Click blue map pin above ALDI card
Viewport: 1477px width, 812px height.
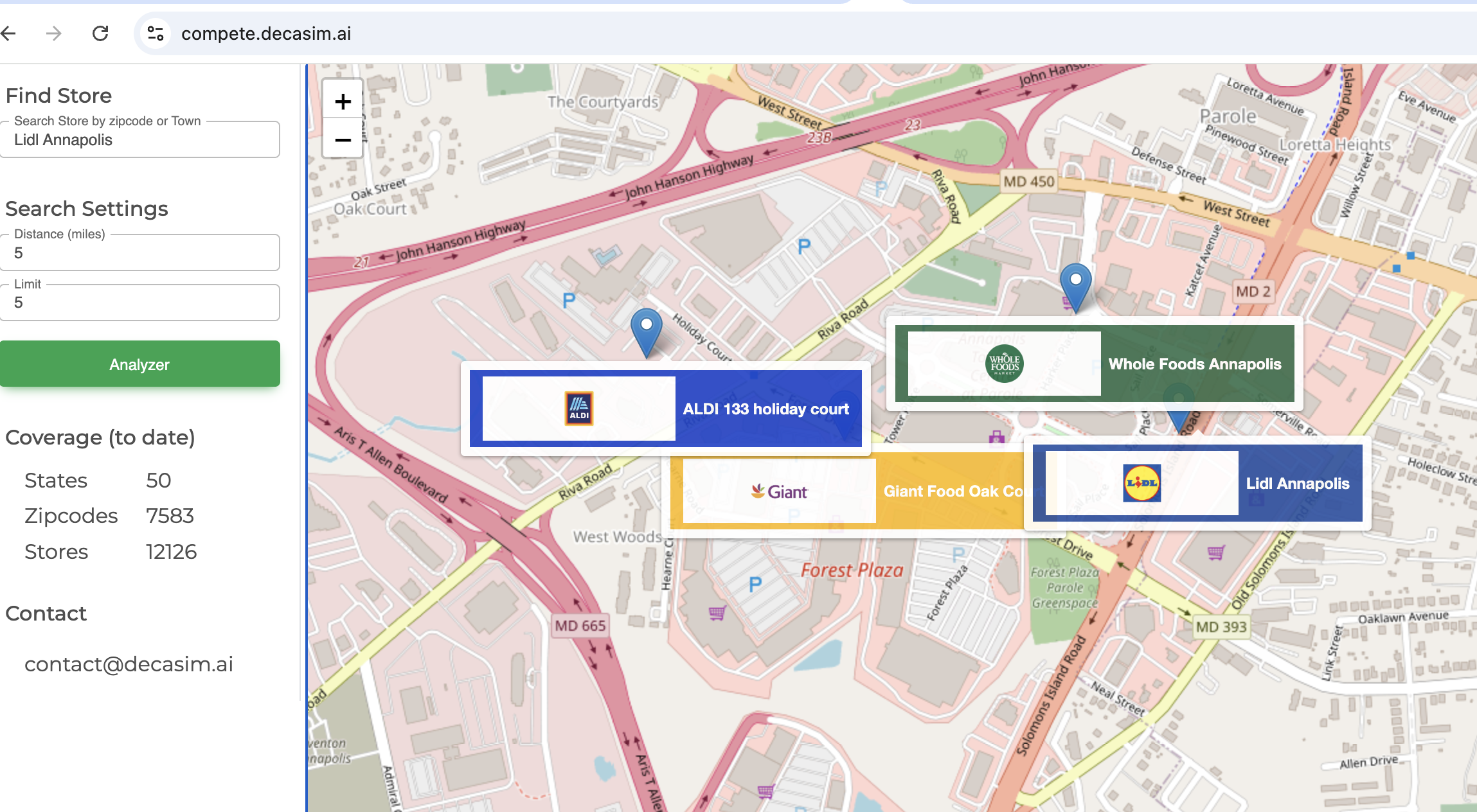point(647,330)
